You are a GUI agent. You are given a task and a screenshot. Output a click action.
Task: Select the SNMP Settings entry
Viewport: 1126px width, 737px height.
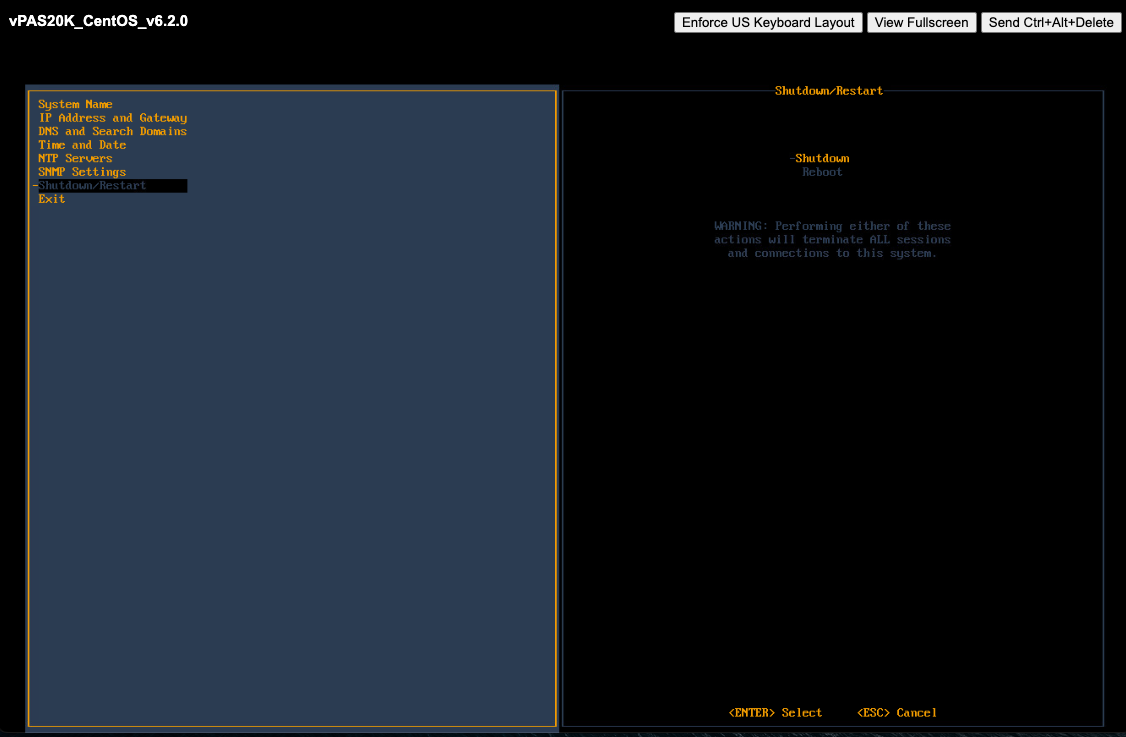[x=82, y=172]
